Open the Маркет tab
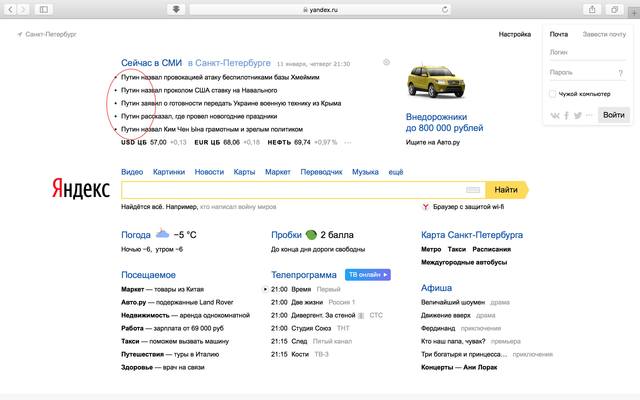The width and height of the screenshot is (640, 400). pyautogui.click(x=278, y=172)
